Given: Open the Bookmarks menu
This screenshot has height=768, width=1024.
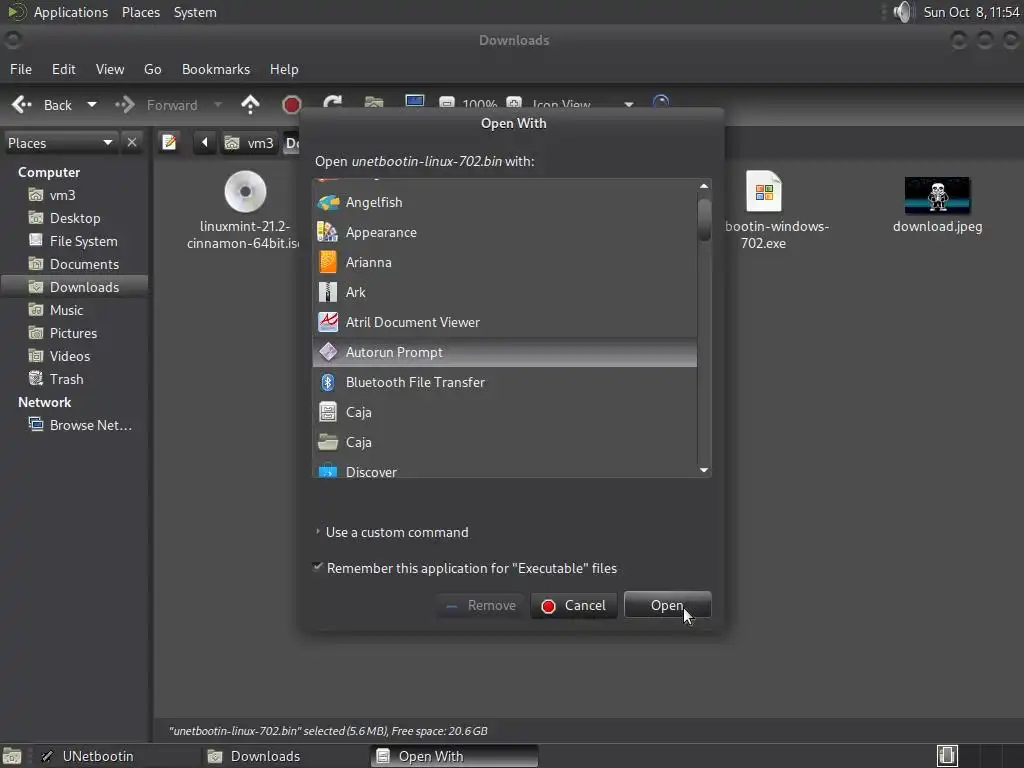Looking at the screenshot, I should point(216,69).
